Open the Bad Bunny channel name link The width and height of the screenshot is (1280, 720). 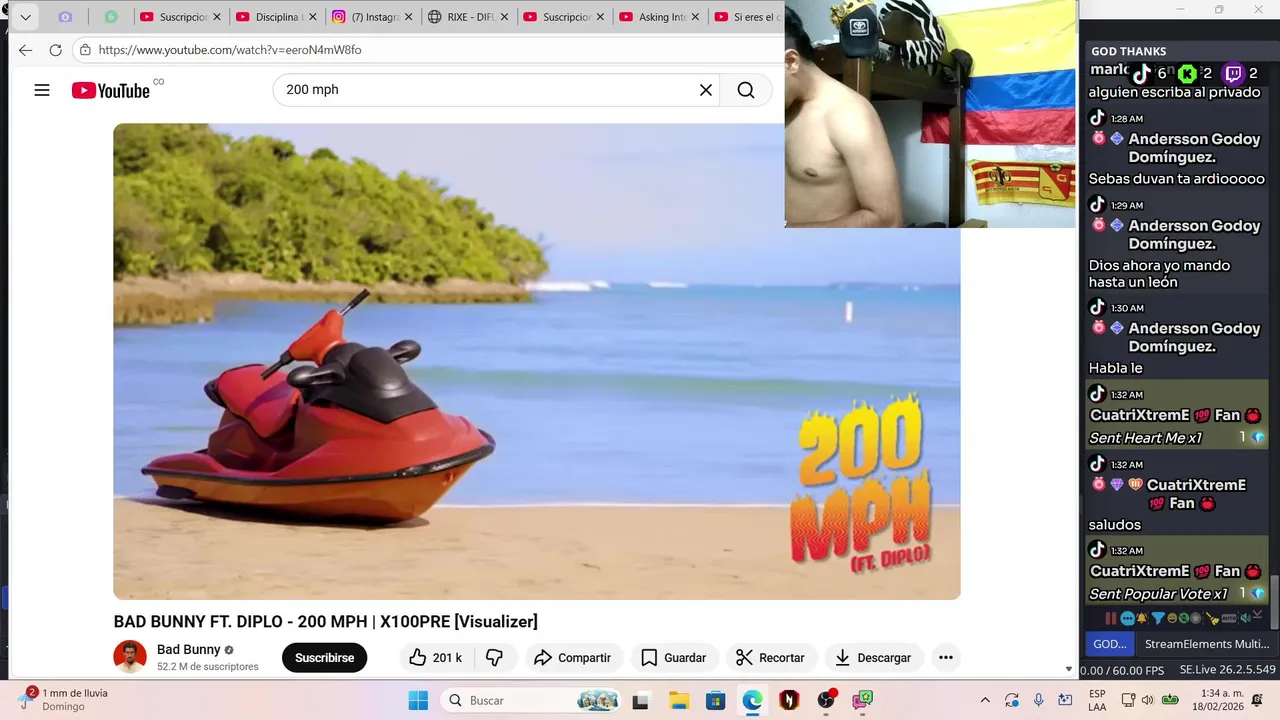[x=188, y=649]
